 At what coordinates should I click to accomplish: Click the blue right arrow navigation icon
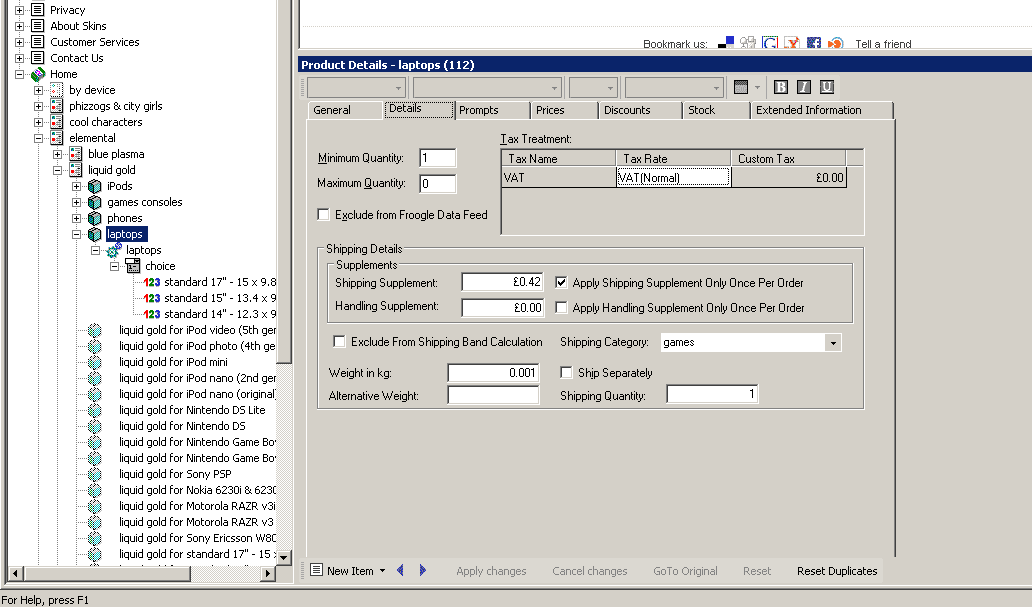[x=423, y=570]
